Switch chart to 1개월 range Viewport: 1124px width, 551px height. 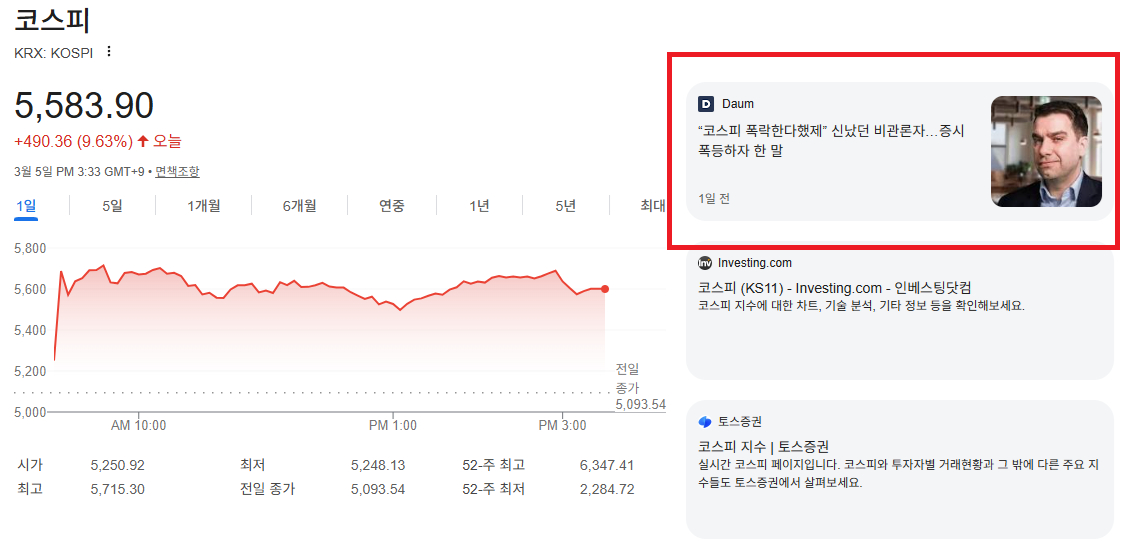[203, 206]
